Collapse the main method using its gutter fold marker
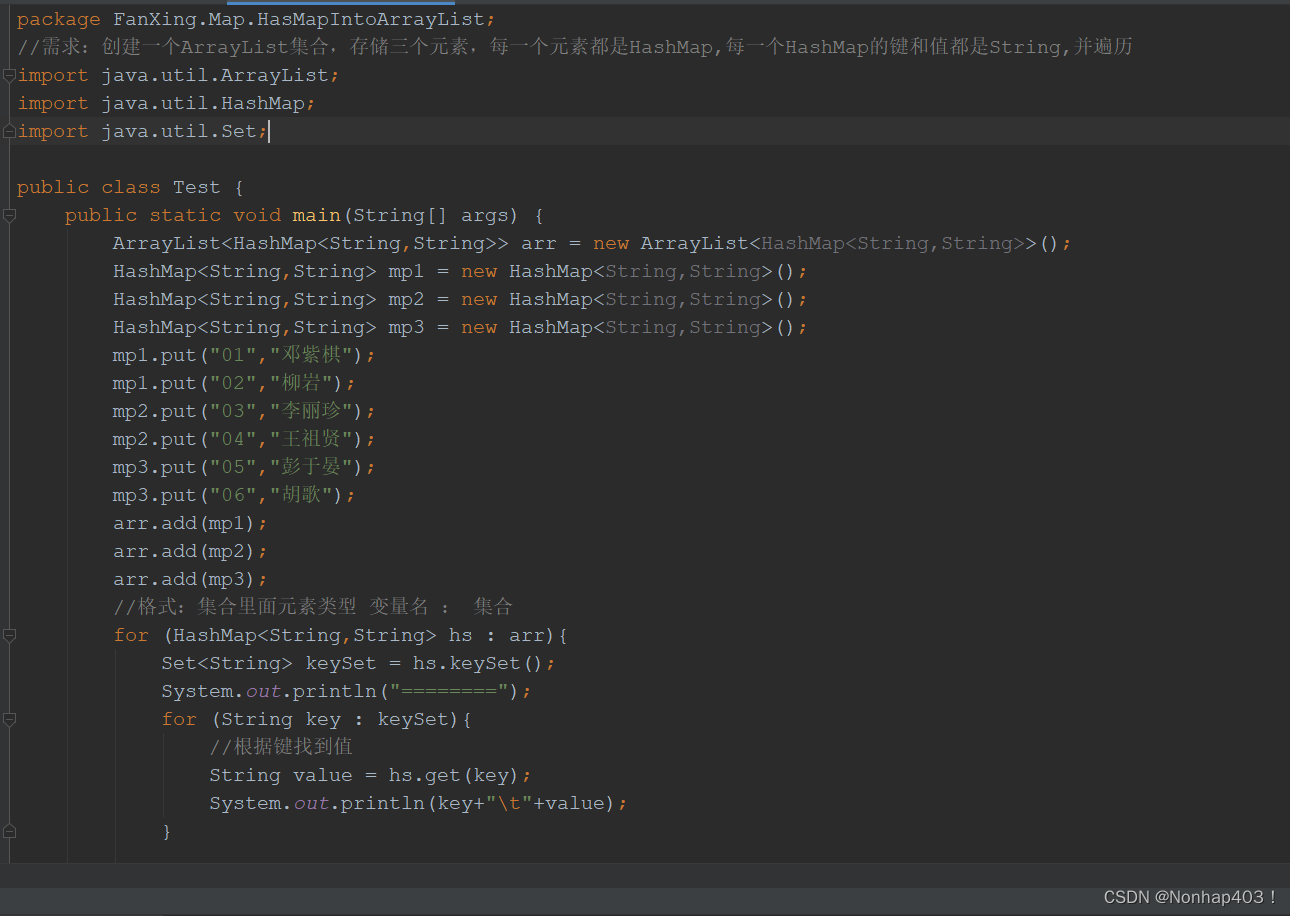The width and height of the screenshot is (1290, 916). [x=9, y=215]
